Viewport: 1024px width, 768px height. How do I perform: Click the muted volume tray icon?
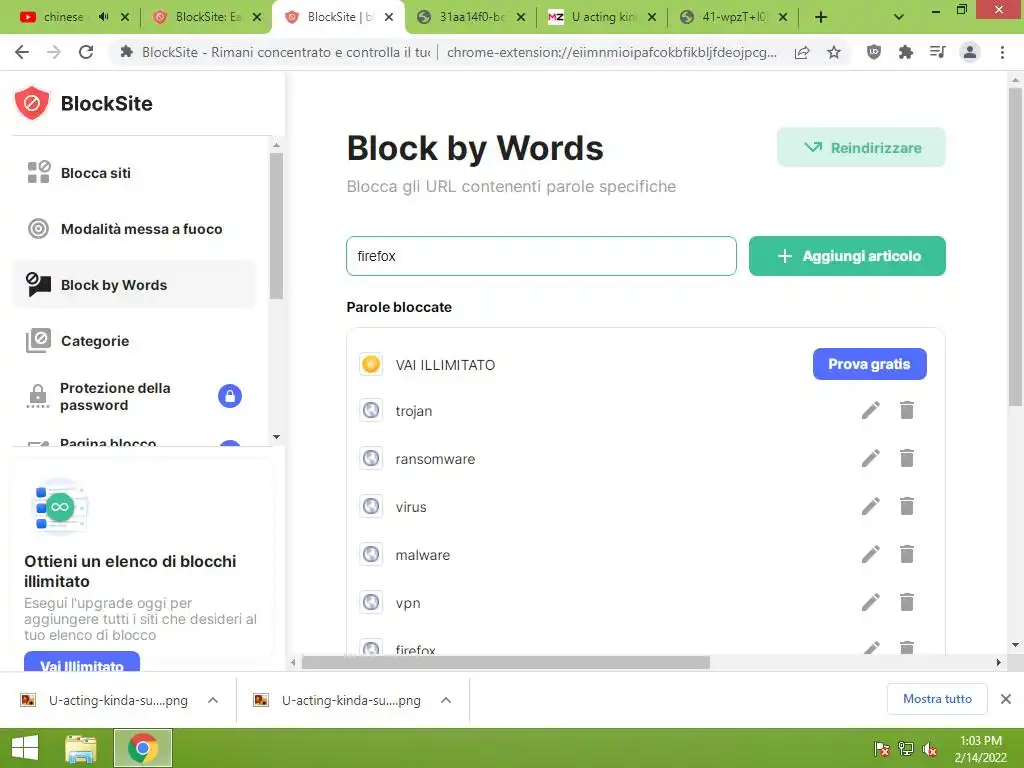click(x=930, y=749)
